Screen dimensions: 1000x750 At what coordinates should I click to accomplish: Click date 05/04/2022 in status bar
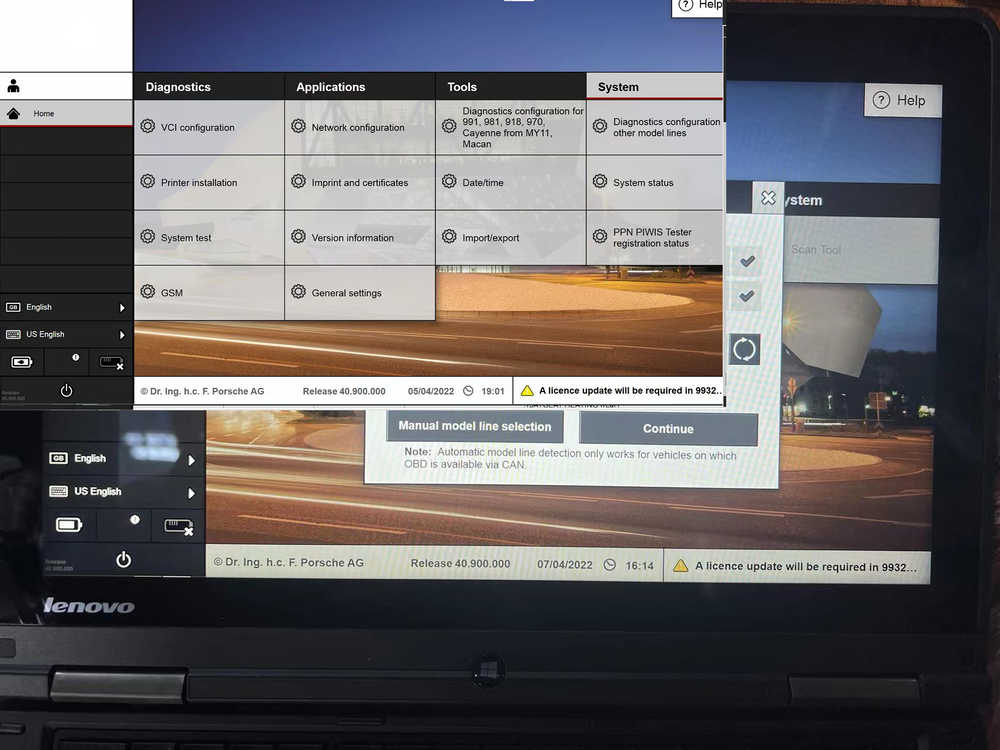431,391
